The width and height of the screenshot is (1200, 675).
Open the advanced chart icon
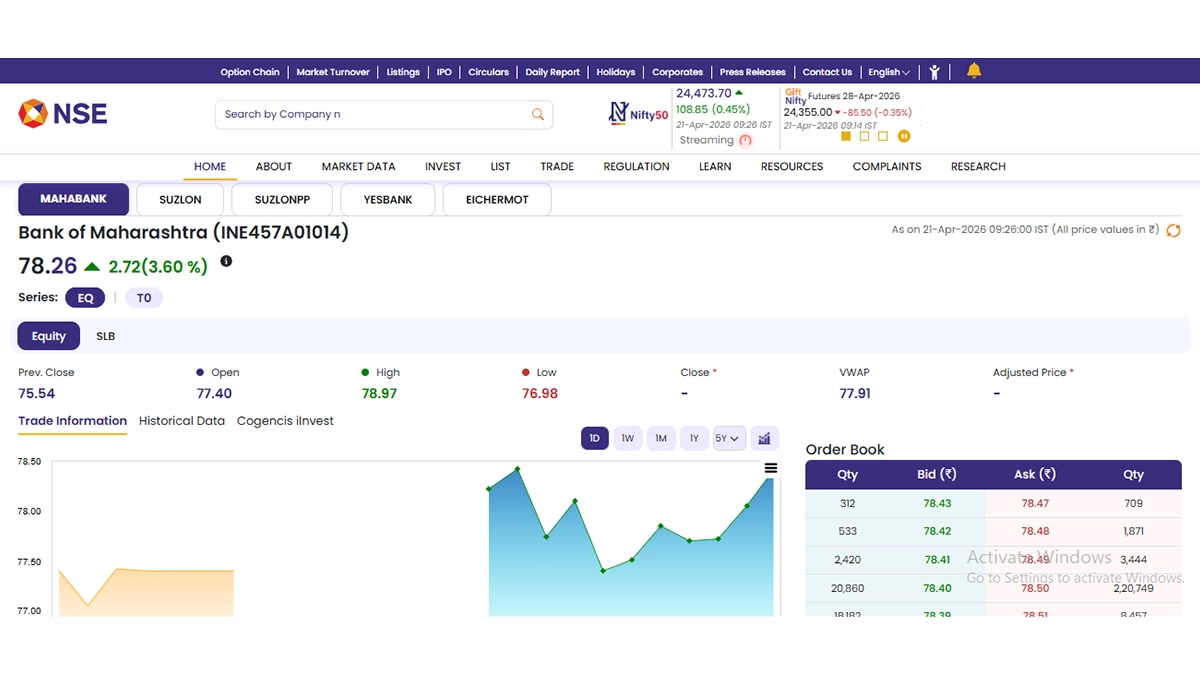pyautogui.click(x=765, y=438)
